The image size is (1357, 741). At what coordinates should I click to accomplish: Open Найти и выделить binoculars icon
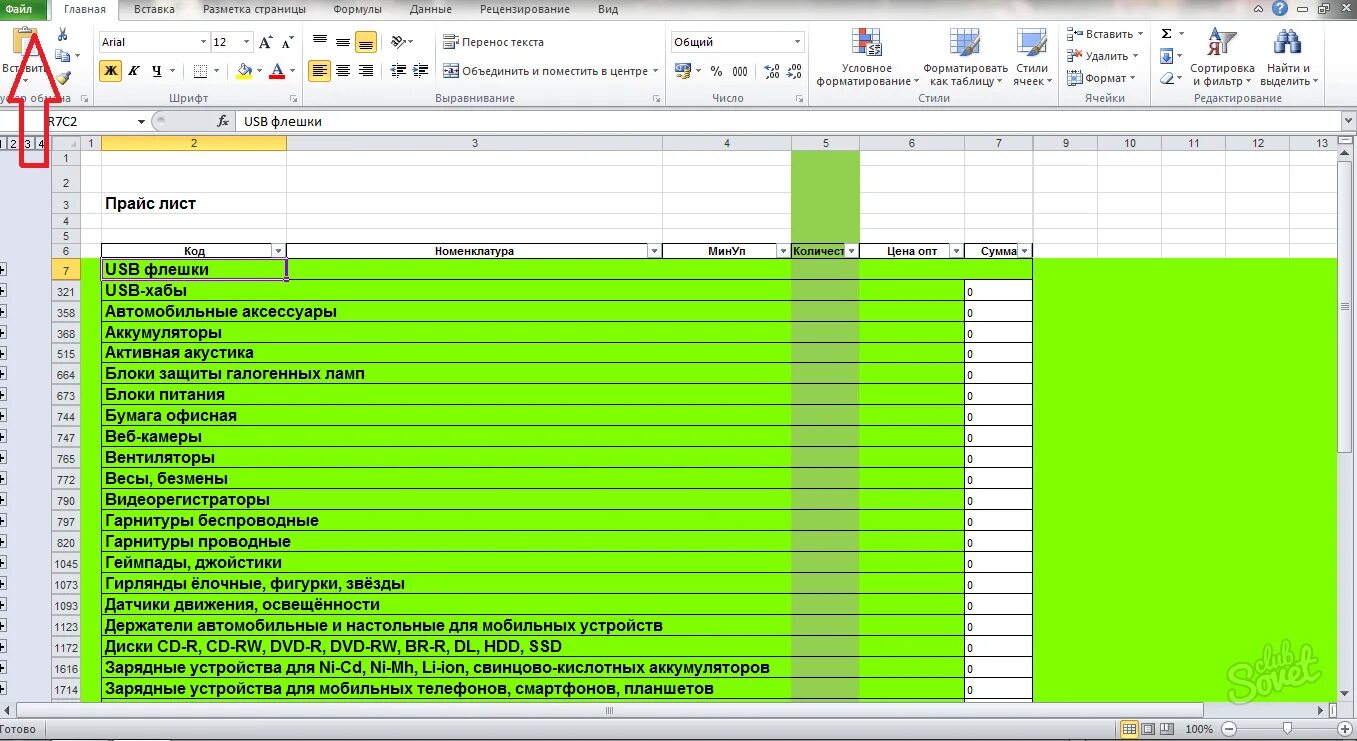1286,43
